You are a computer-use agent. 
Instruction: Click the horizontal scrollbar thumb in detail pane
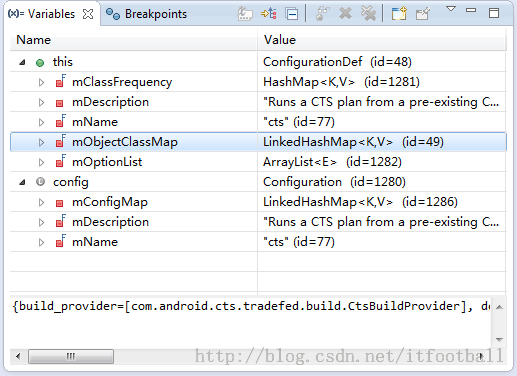(71, 356)
